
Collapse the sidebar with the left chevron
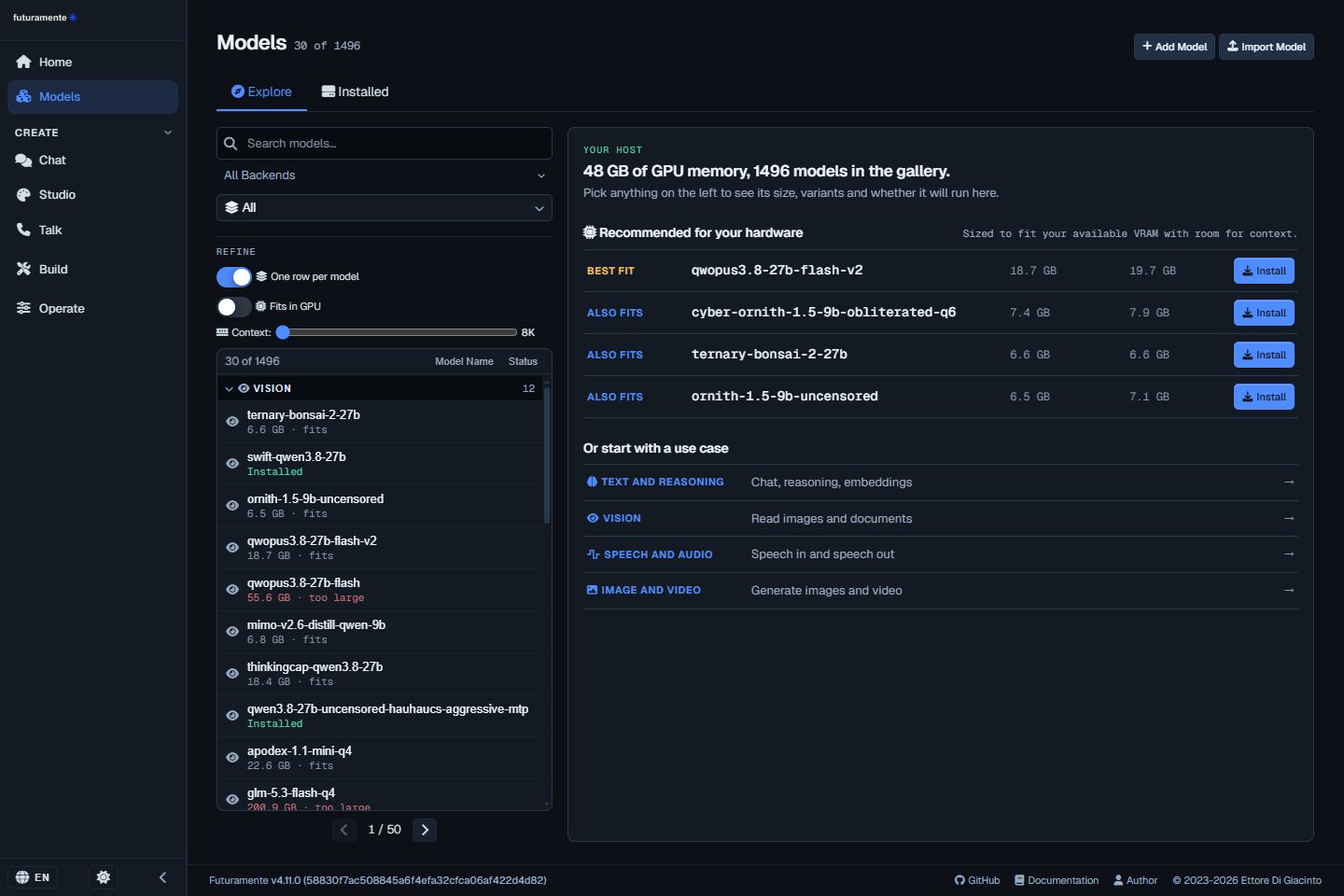pyautogui.click(x=162, y=877)
